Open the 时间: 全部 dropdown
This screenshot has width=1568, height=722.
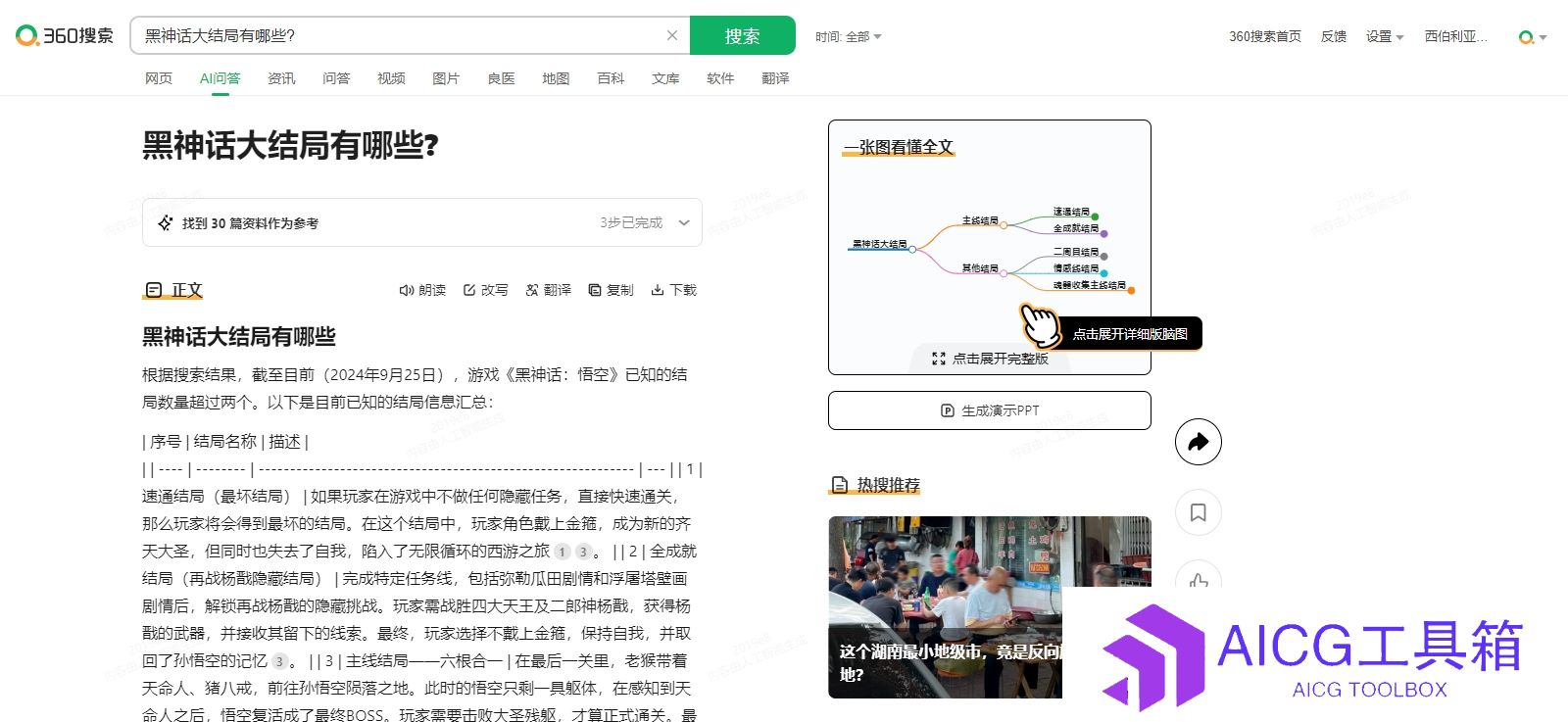point(849,36)
